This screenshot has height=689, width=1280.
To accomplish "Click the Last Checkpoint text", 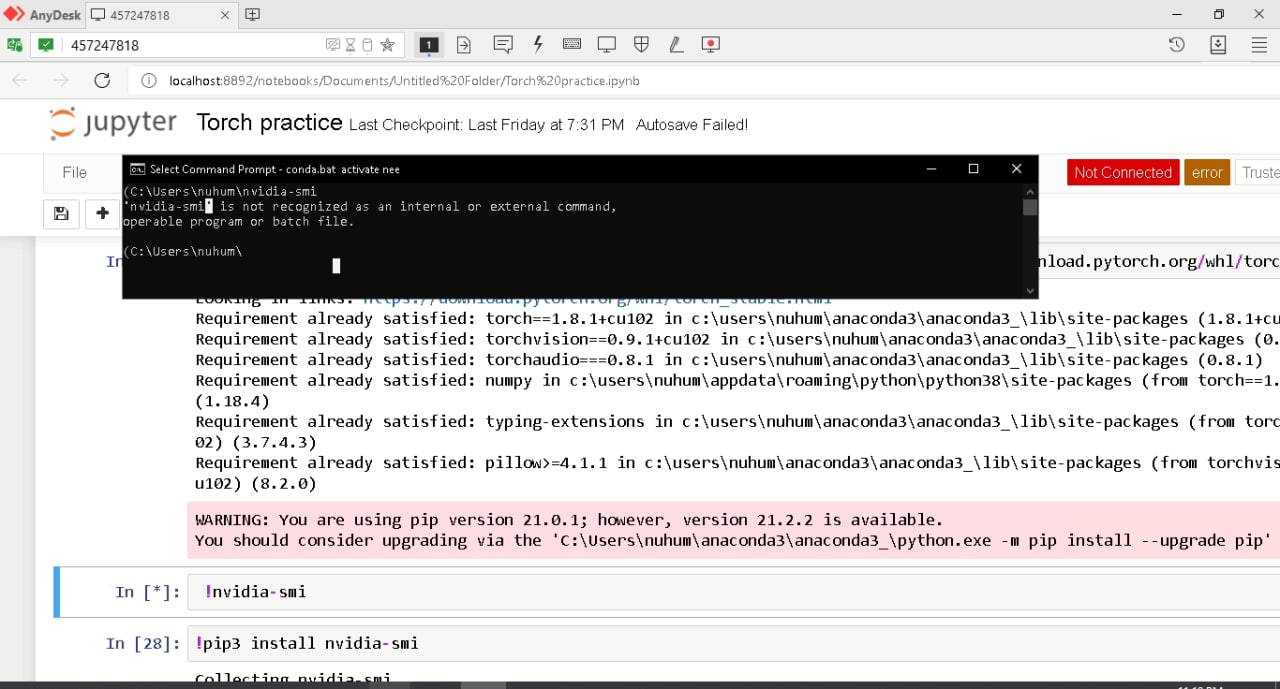I will 486,125.
